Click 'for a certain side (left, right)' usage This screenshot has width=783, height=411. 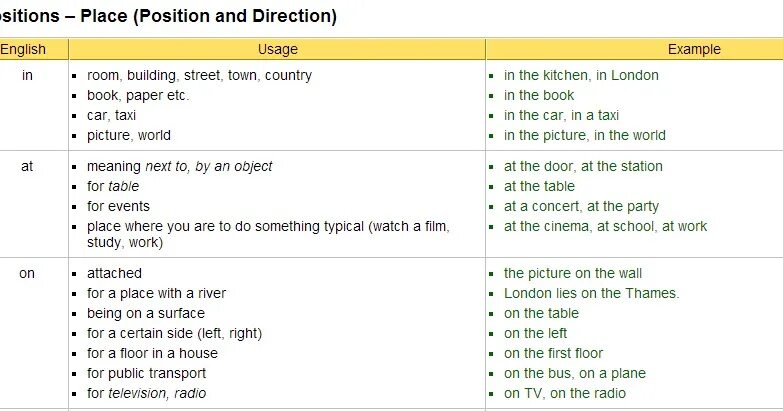pos(174,333)
